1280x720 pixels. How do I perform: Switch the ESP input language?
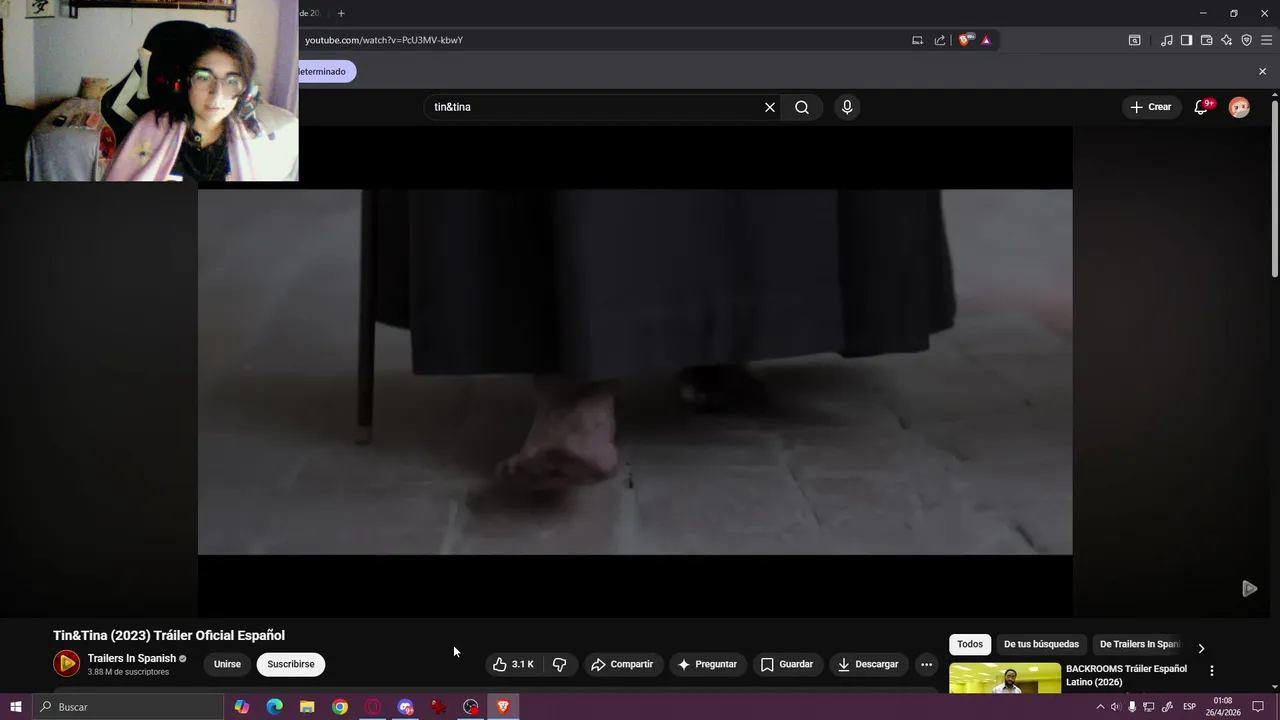point(1189,707)
